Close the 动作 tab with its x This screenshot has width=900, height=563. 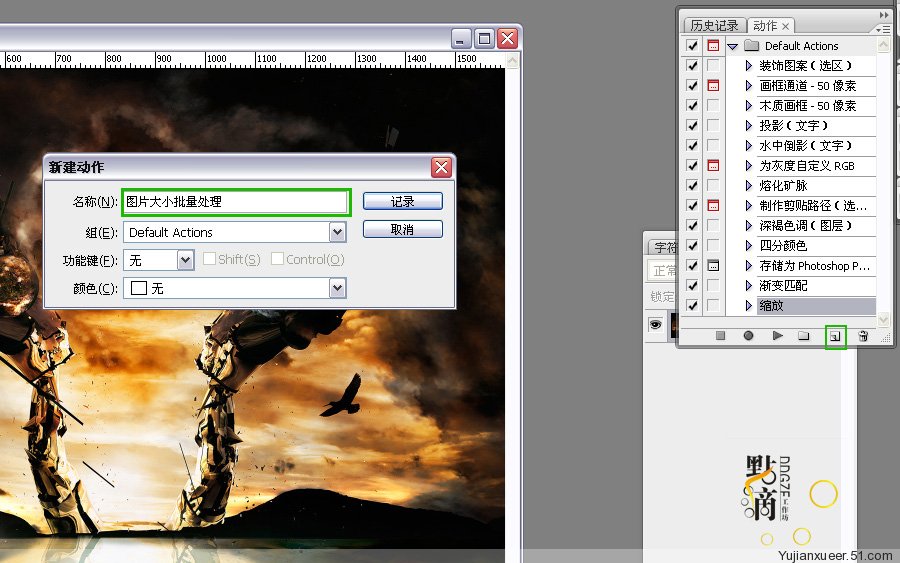[x=785, y=26]
